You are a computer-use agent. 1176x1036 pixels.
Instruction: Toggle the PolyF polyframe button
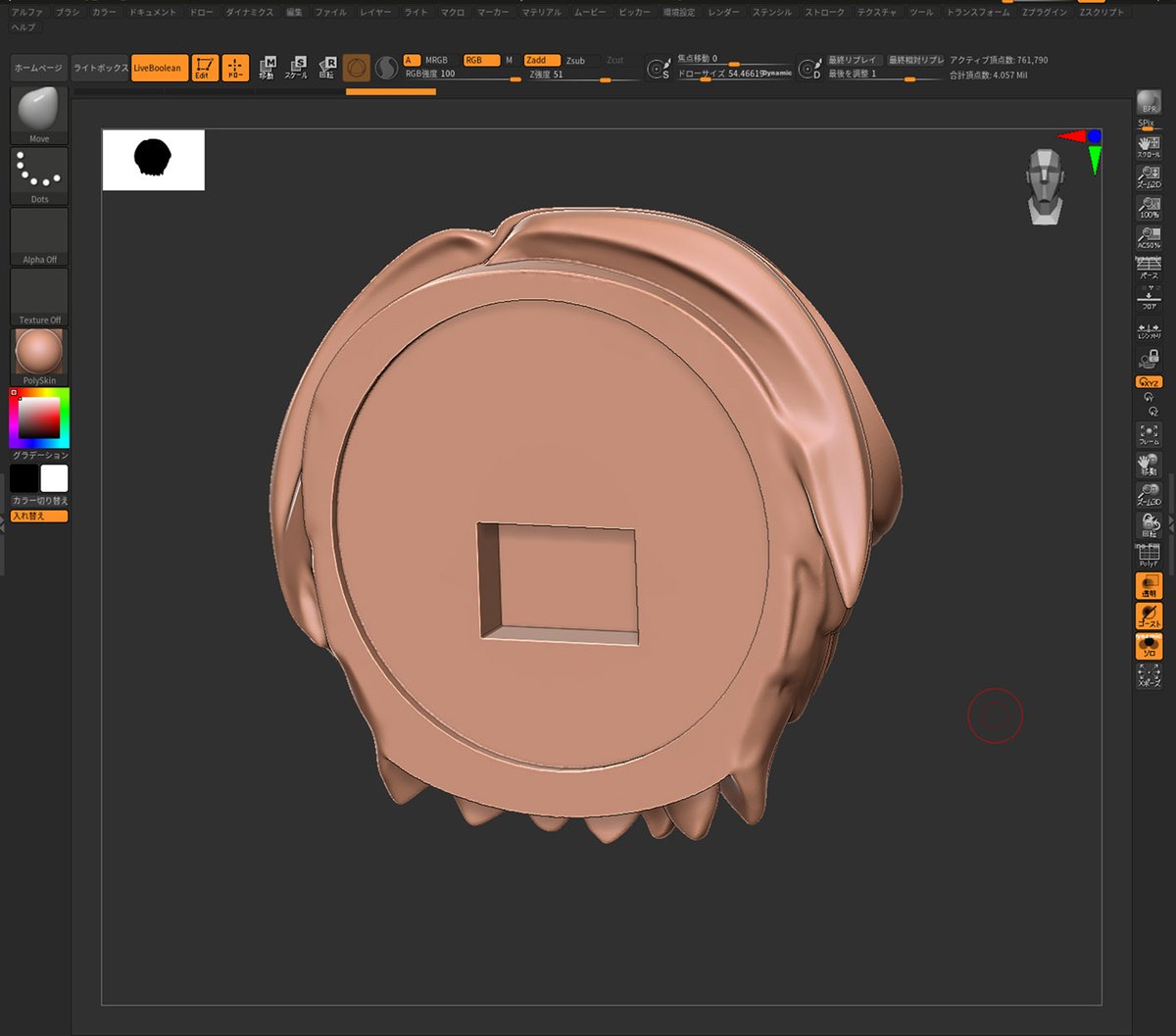coord(1149,556)
